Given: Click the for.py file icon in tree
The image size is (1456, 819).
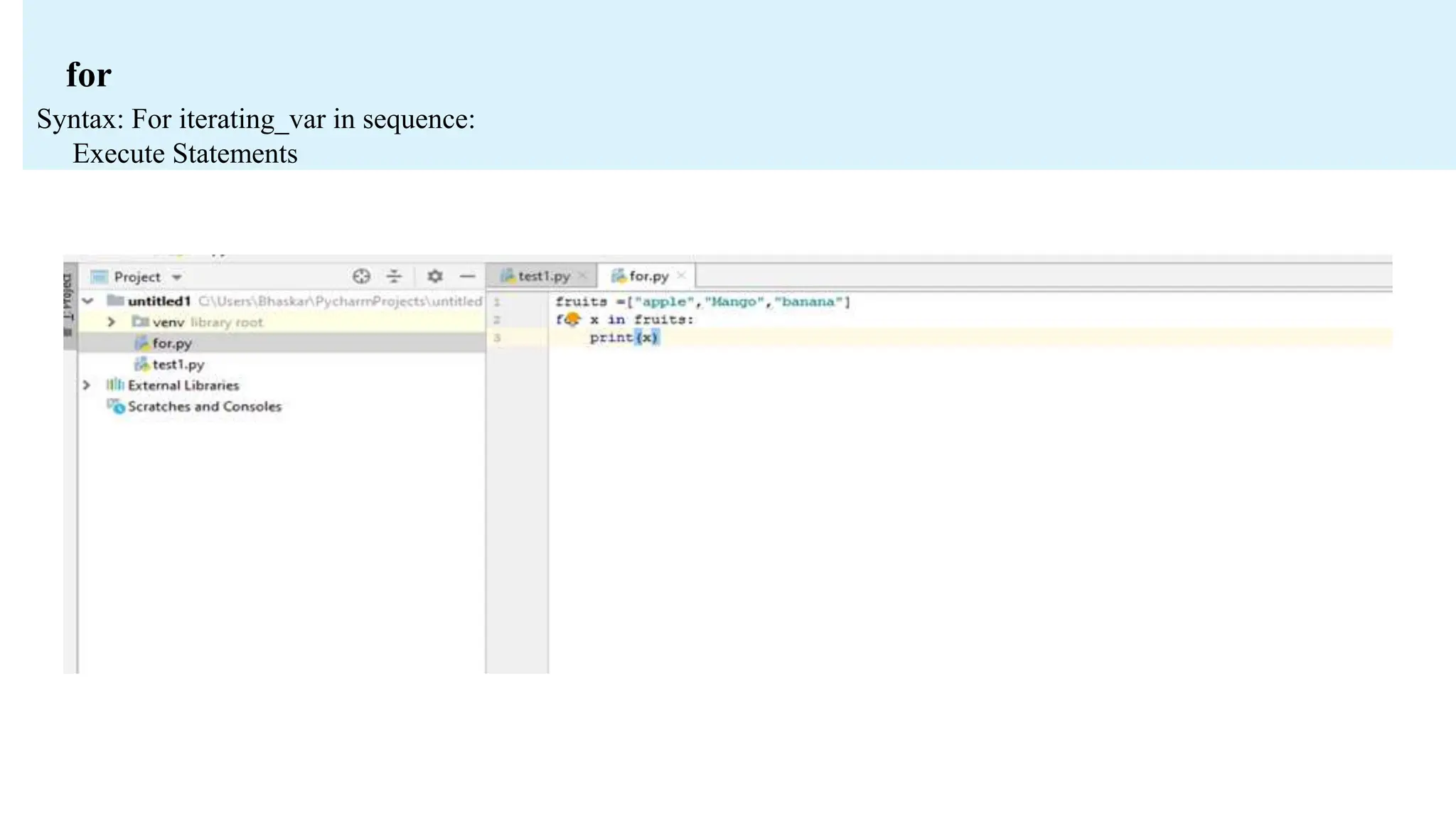Looking at the screenshot, I should pos(141,343).
